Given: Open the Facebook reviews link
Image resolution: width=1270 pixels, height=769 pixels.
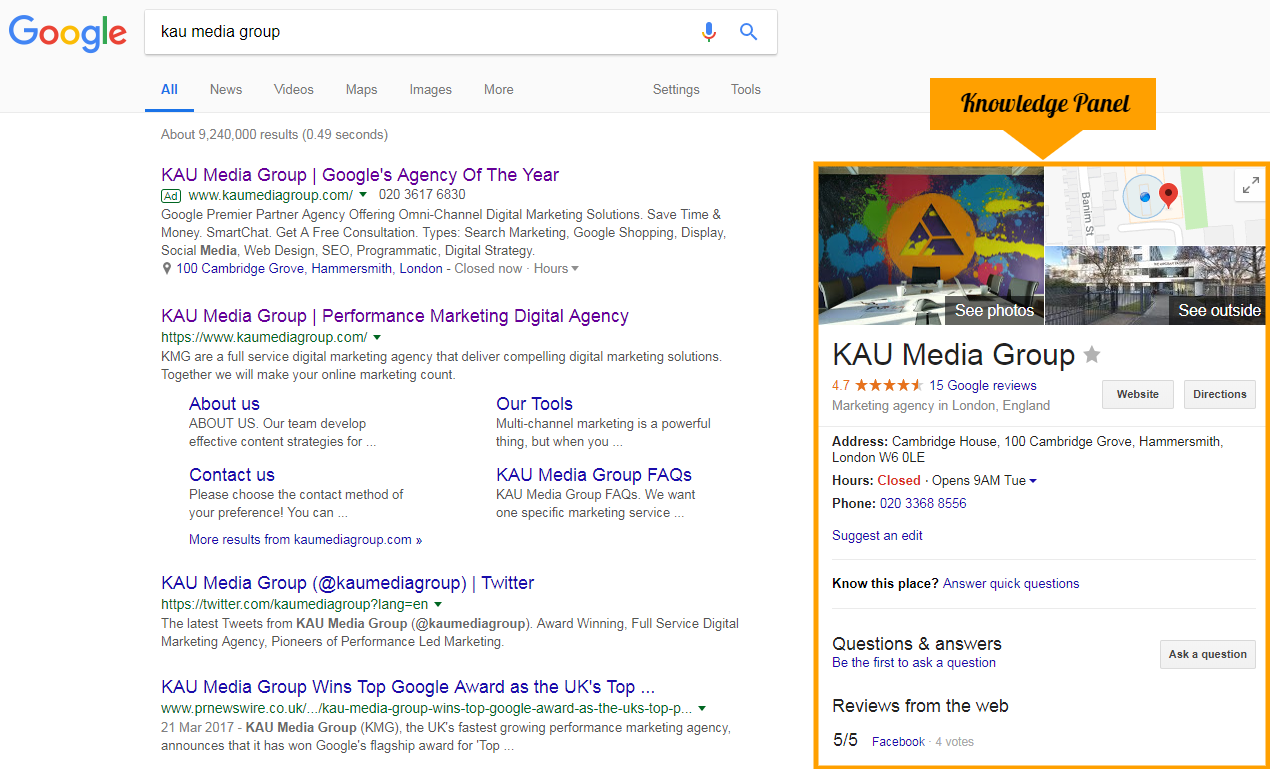Looking at the screenshot, I should pyautogui.click(x=898, y=742).
